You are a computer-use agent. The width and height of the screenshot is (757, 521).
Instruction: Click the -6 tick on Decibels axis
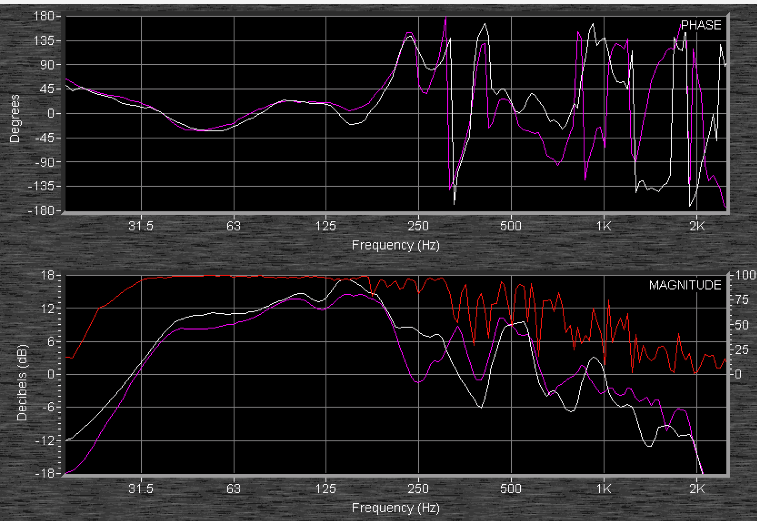tap(50, 407)
